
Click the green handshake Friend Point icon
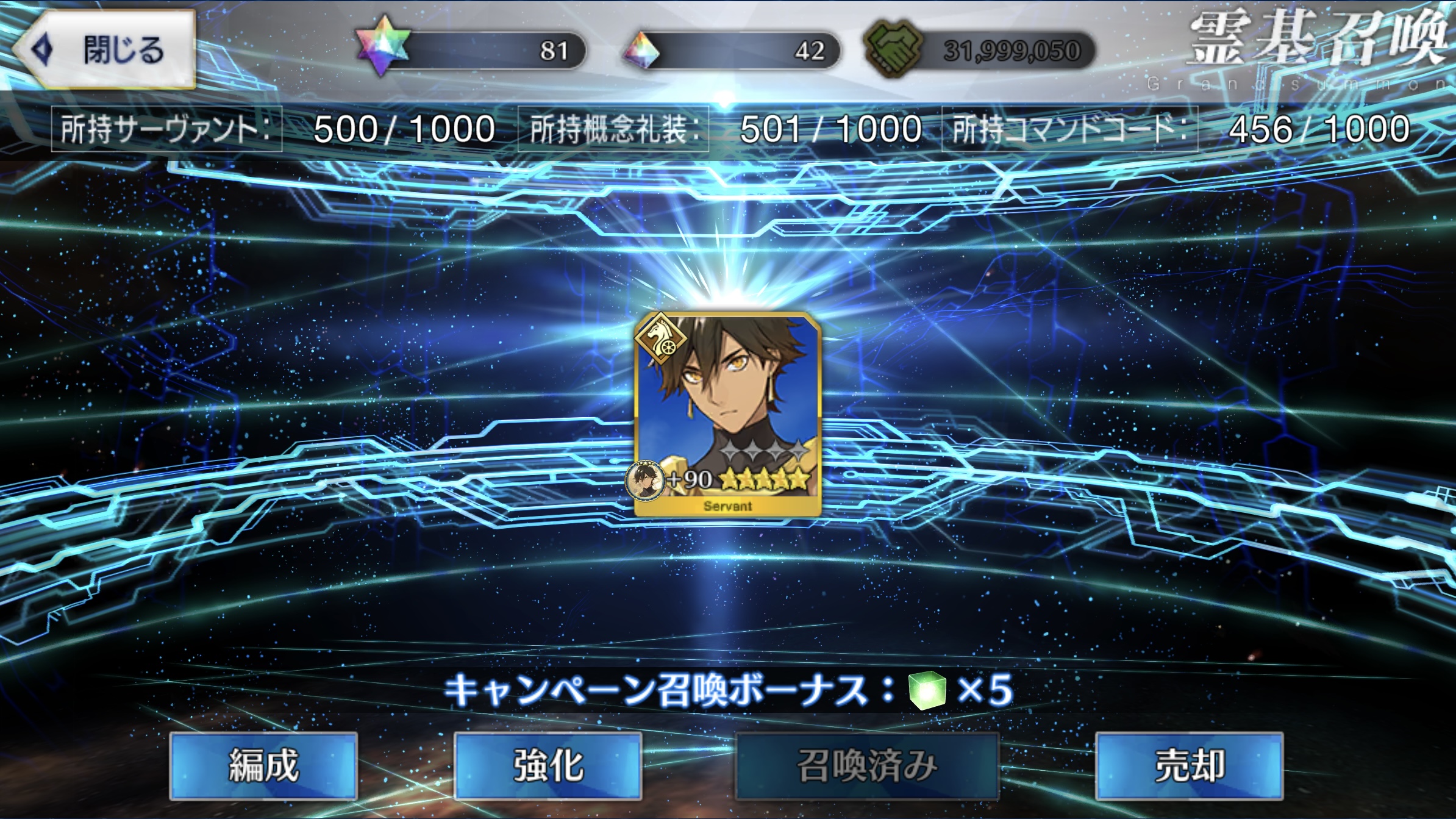(893, 49)
